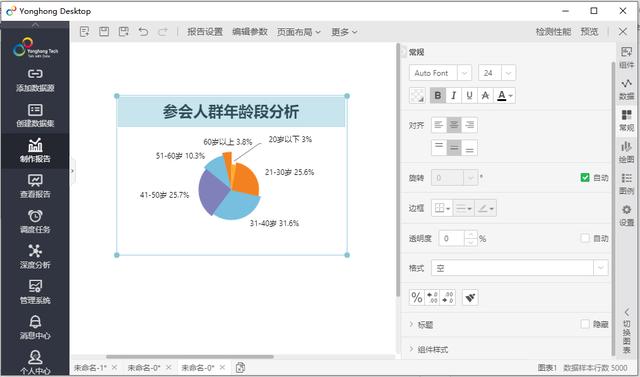
Task: Switch to the 组件 panel
Action: pyautogui.click(x=627, y=57)
